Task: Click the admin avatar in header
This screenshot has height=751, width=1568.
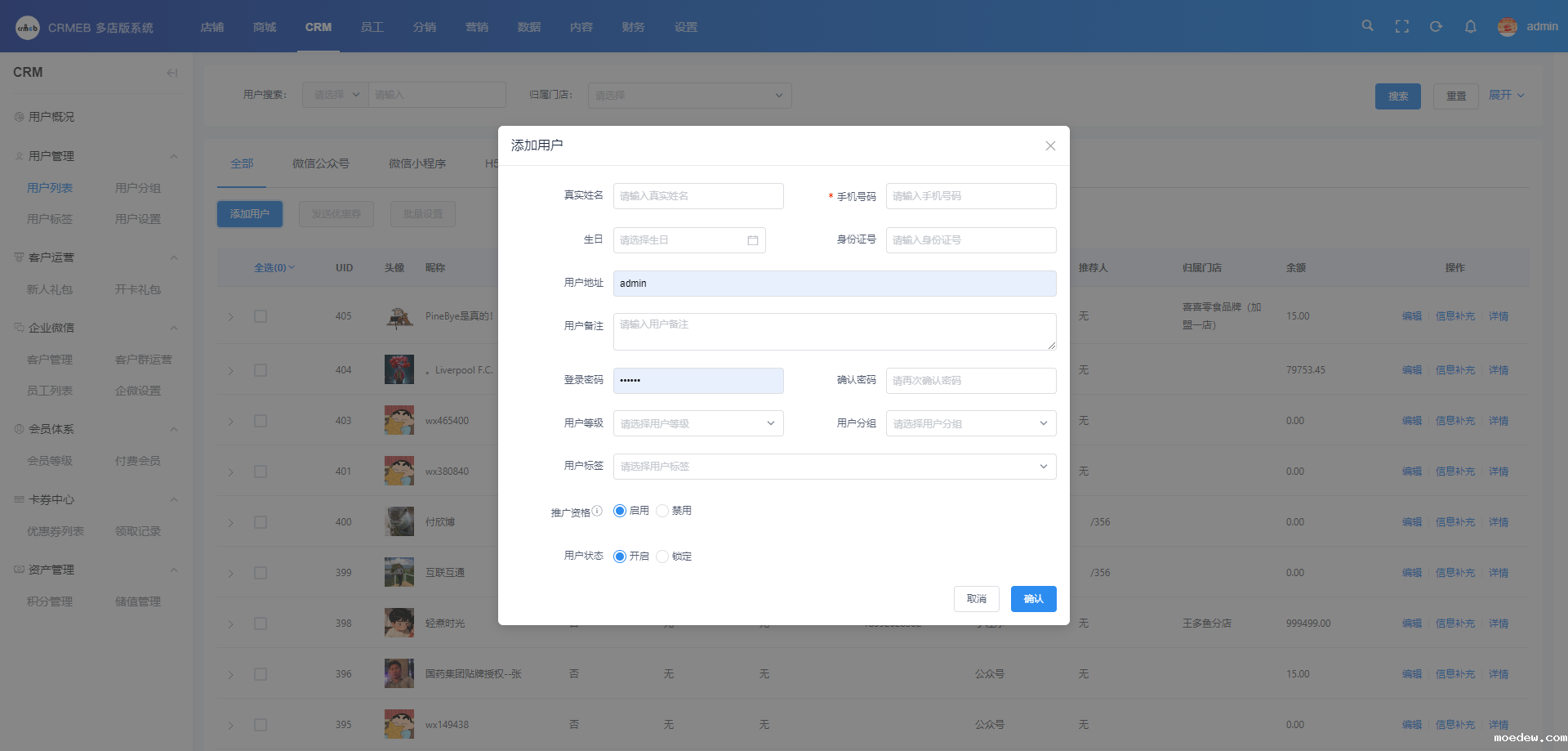Action: point(1507,27)
